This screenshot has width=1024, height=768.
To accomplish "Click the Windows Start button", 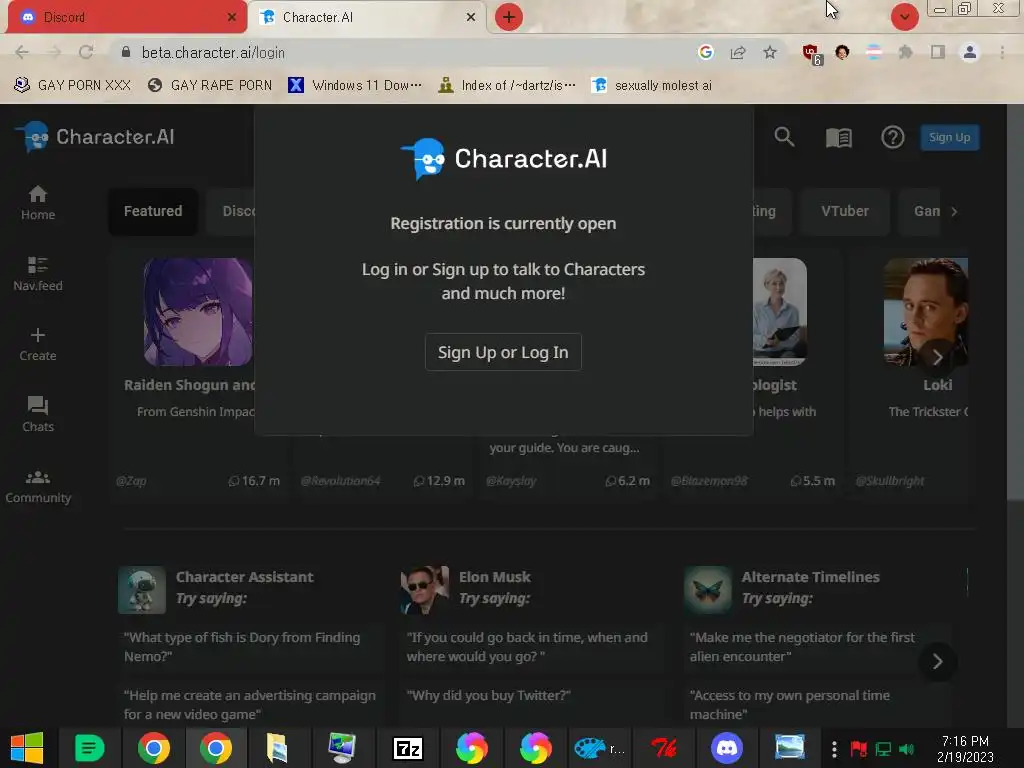I will point(27,748).
